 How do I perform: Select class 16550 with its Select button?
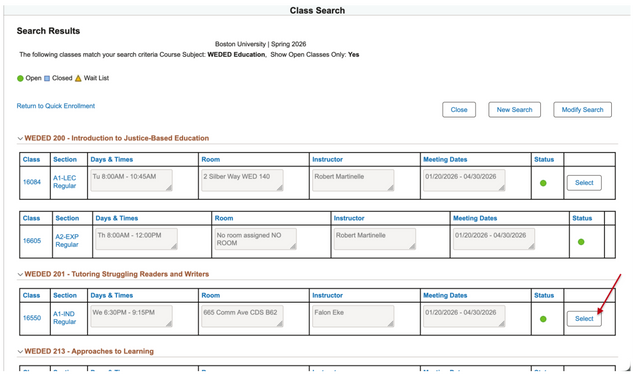pyautogui.click(x=584, y=318)
